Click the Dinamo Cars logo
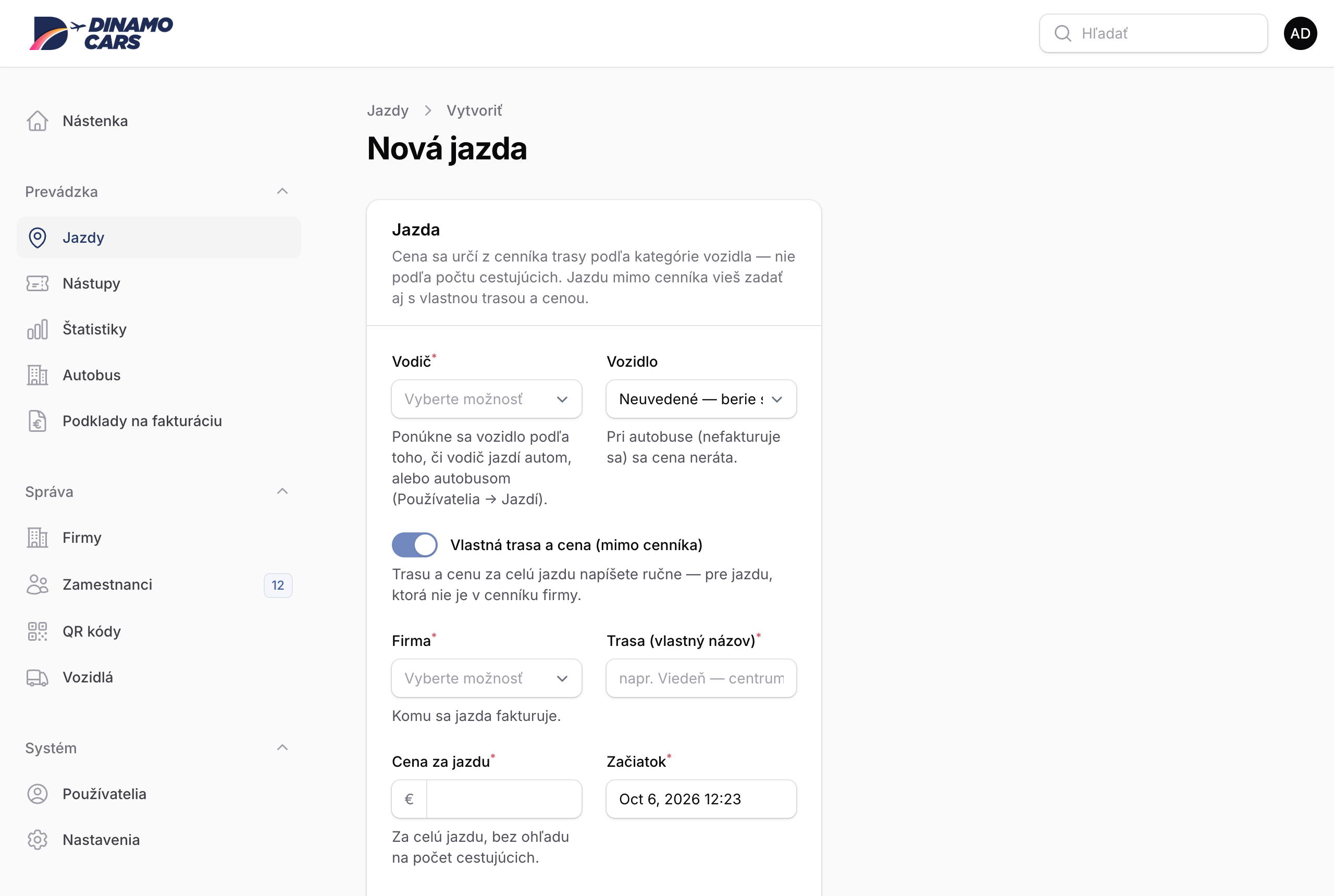This screenshot has width=1334, height=896. coord(101,33)
